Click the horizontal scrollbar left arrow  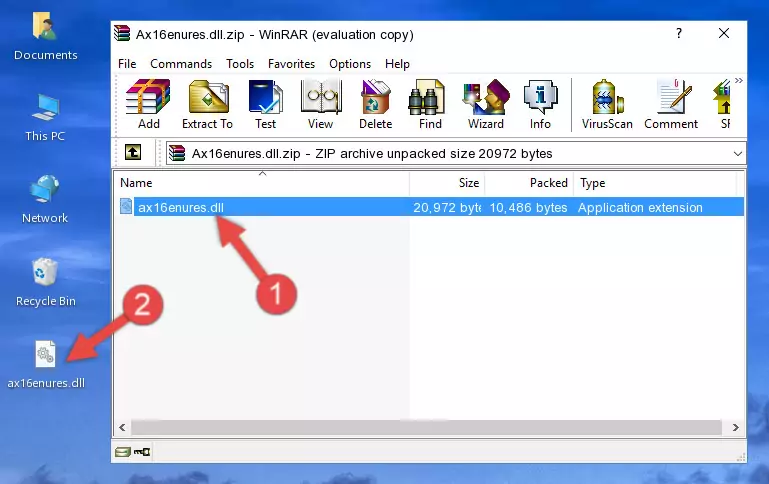pyautogui.click(x=122, y=427)
